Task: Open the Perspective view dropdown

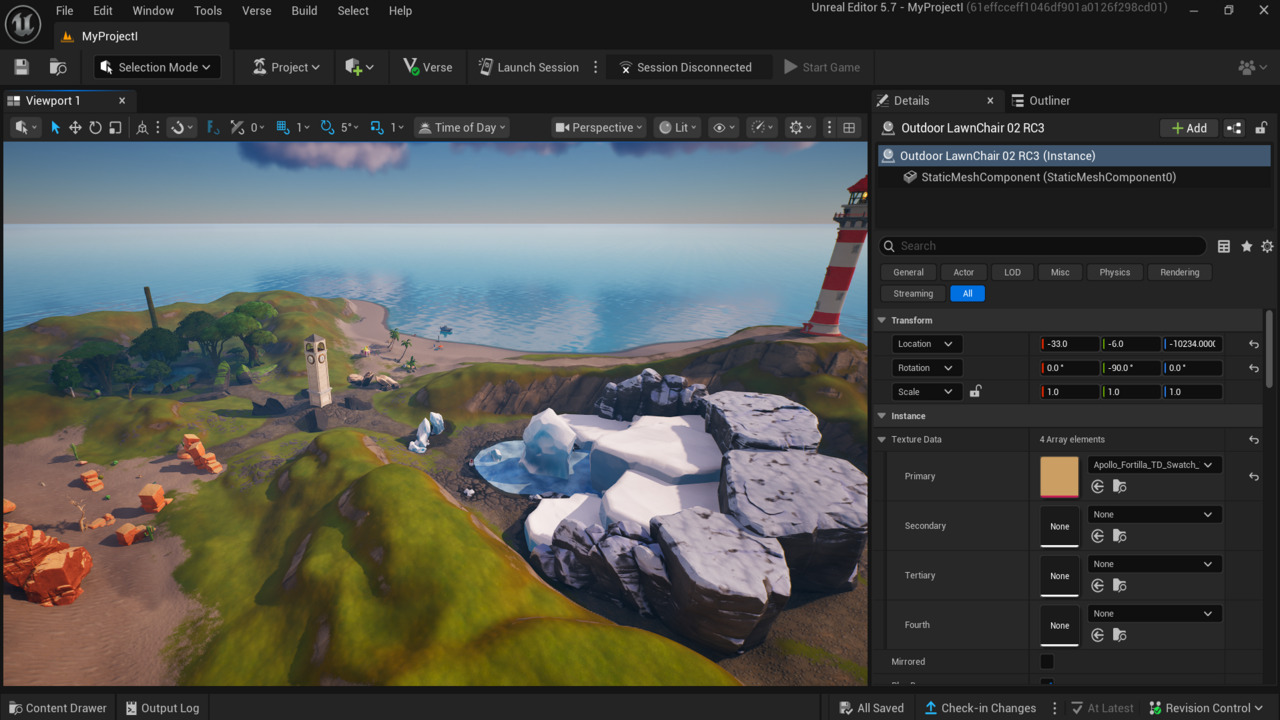Action: pyautogui.click(x=599, y=127)
